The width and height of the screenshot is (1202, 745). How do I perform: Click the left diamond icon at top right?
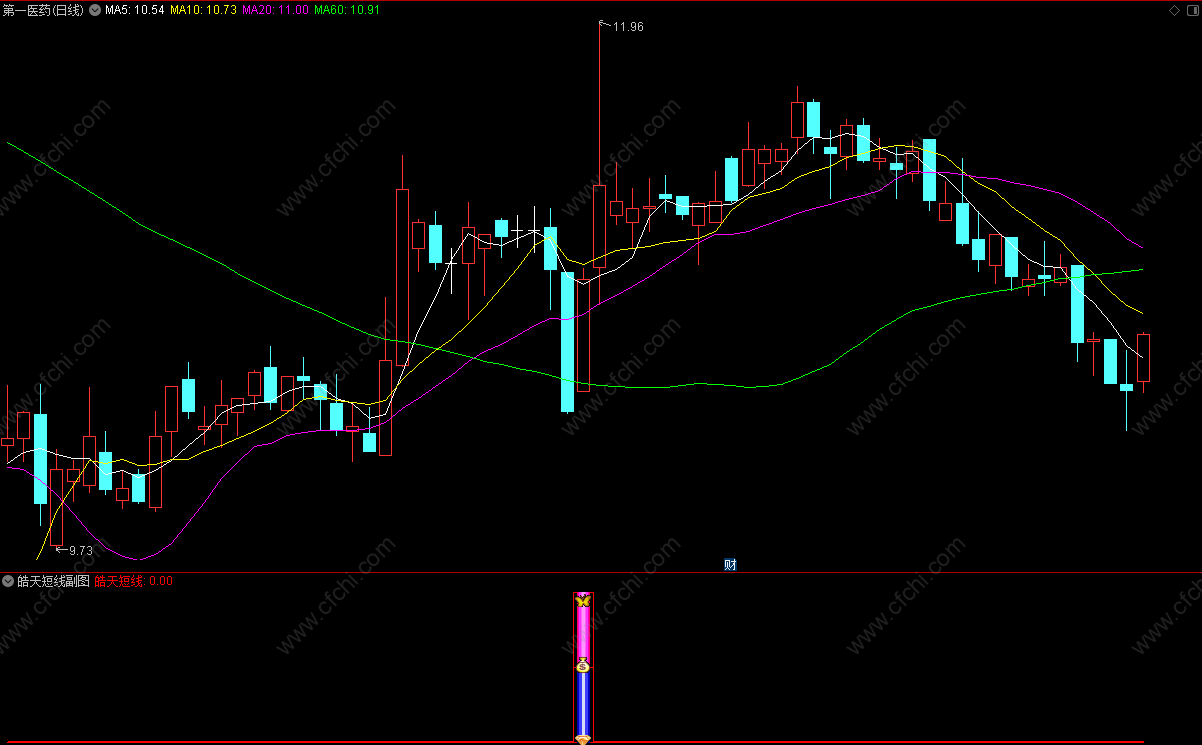(x=1174, y=11)
